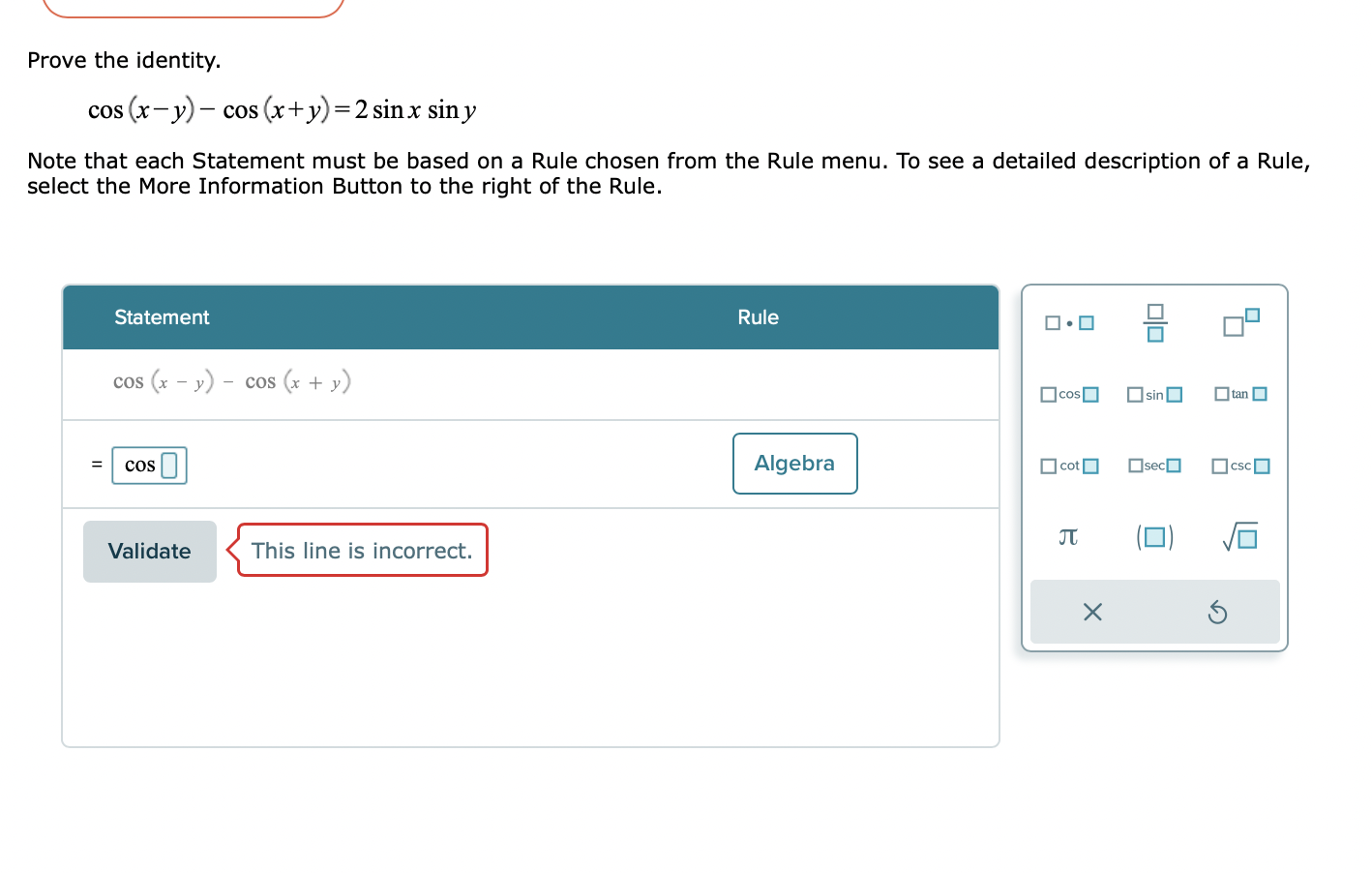Select the X delete key on the keypad
Screen dimensions: 1372x873
tap(1092, 611)
